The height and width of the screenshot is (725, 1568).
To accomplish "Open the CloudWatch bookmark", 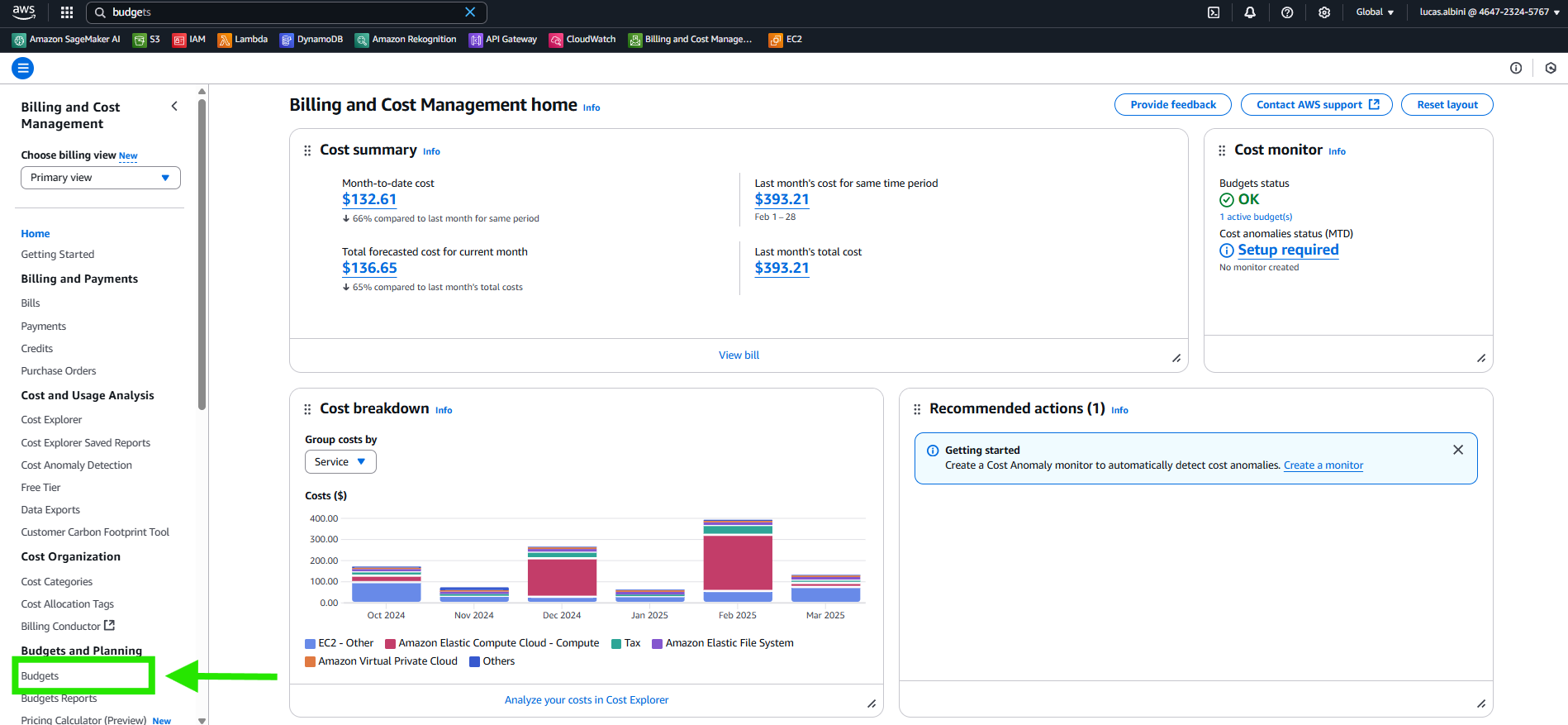I will point(582,40).
